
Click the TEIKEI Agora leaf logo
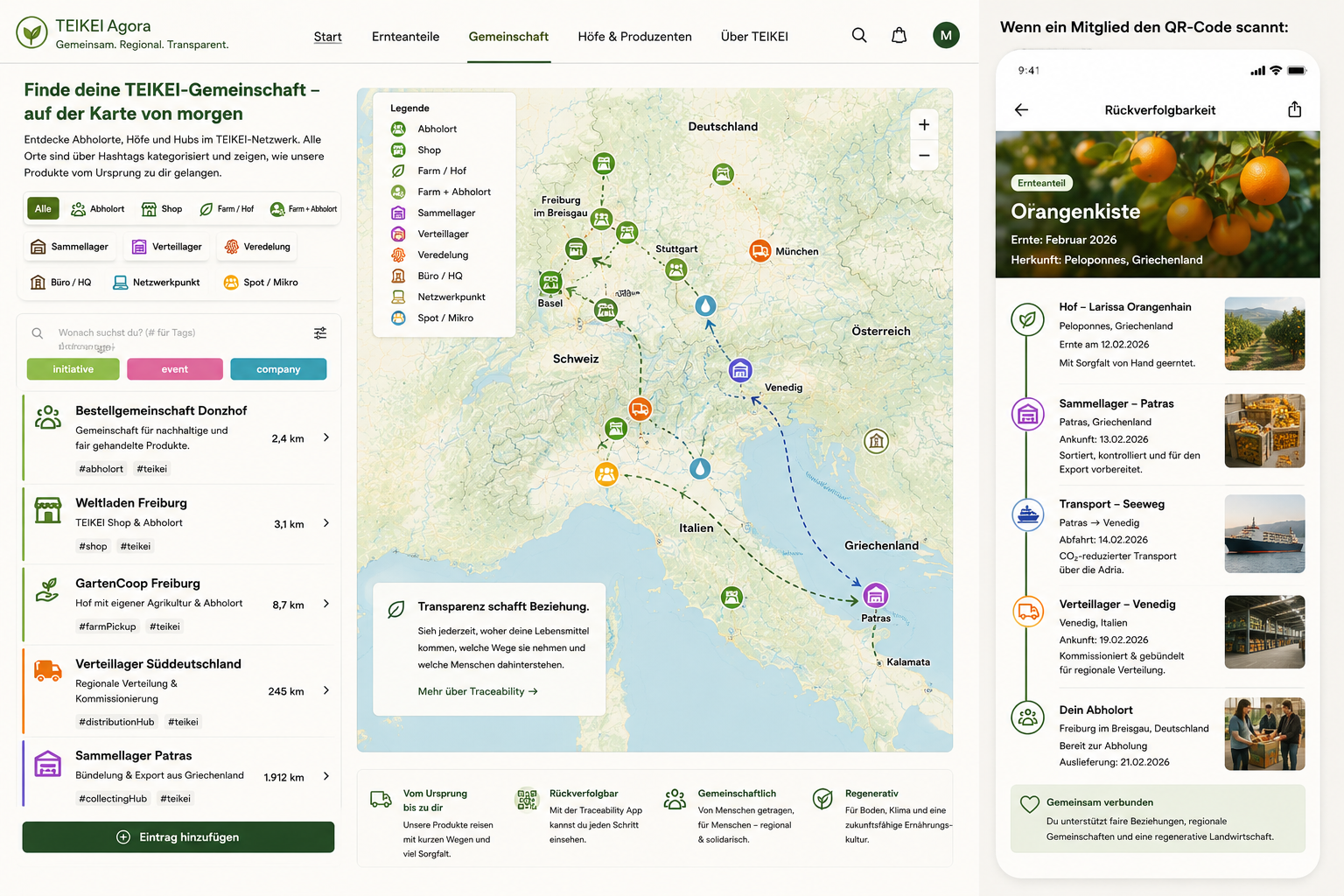[32, 33]
